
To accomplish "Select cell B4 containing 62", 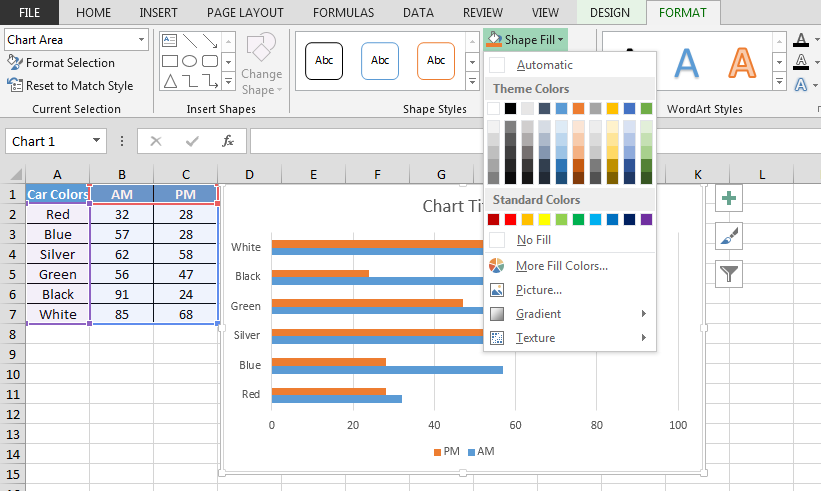I will click(x=121, y=255).
